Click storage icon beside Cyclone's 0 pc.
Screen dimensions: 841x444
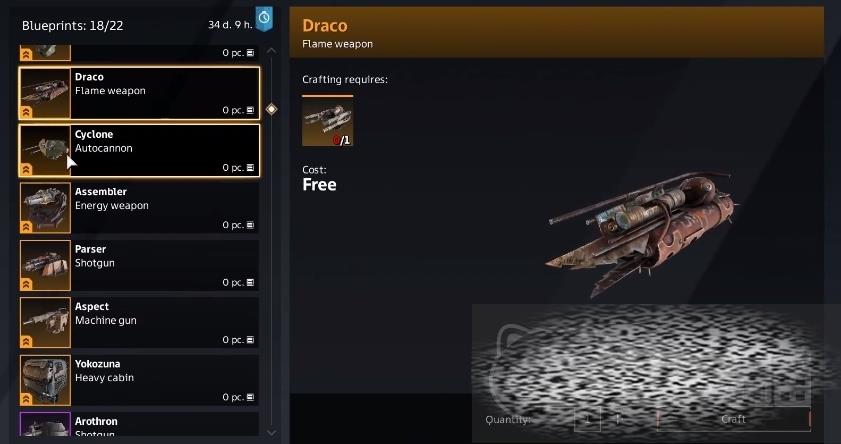(x=250, y=167)
